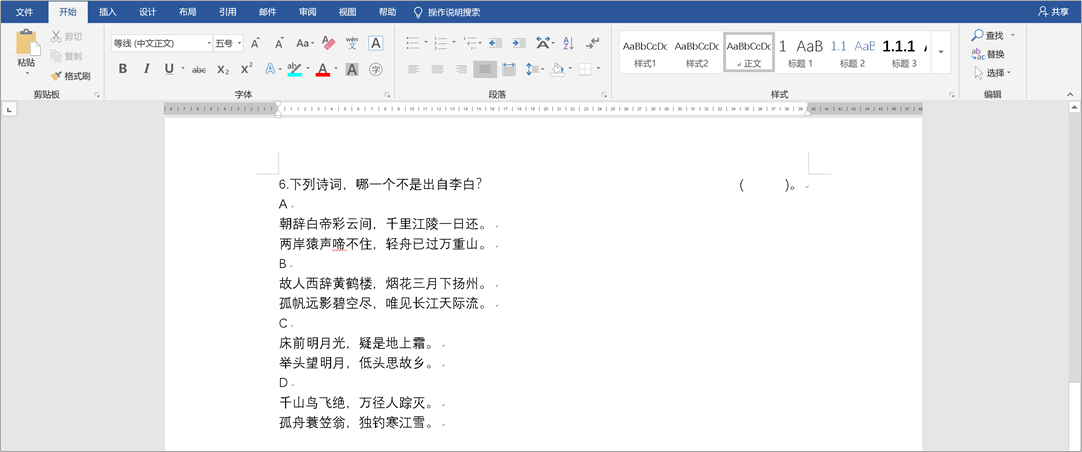Viewport: 1082px width, 452px height.
Task: Switch to the 插入 (Insert) tab
Action: pyautogui.click(x=108, y=12)
